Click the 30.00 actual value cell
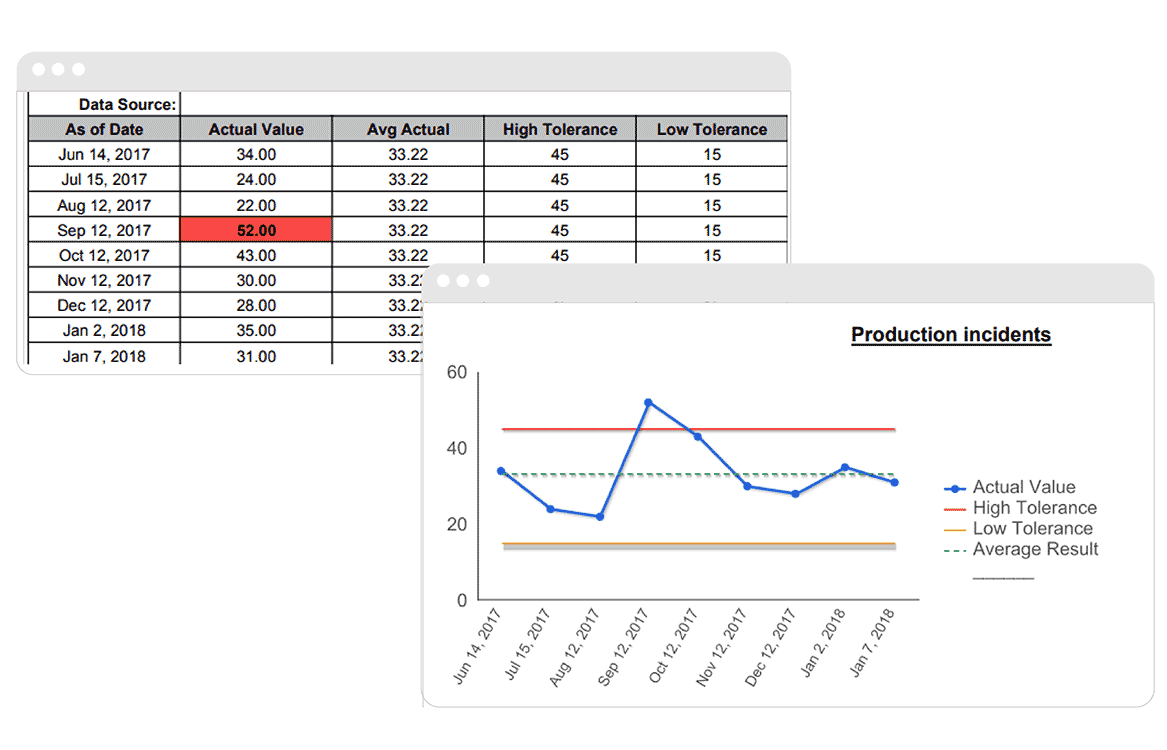The image size is (1167, 750). pos(256,281)
